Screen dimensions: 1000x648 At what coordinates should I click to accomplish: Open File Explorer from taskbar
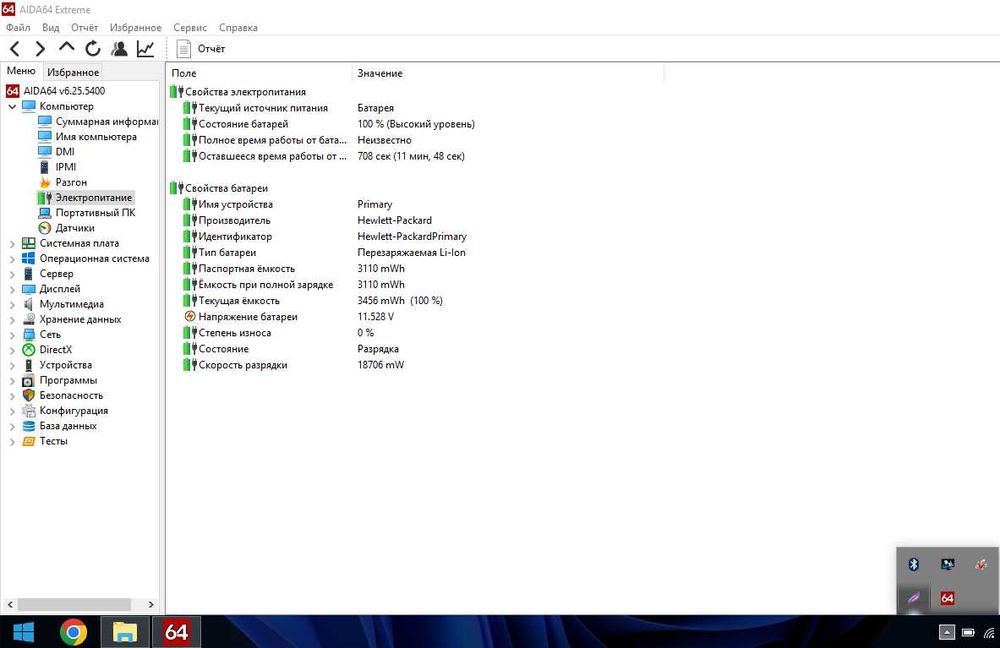124,632
